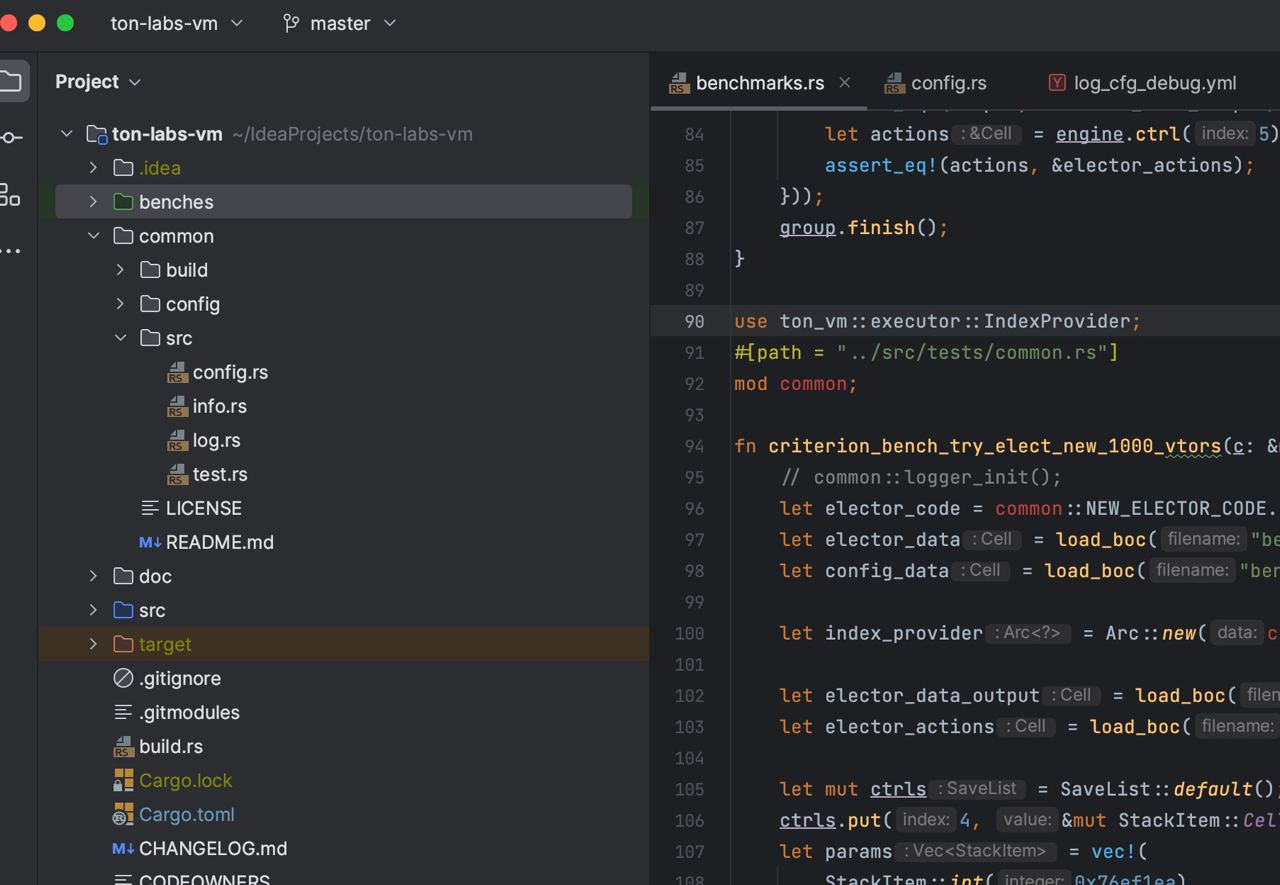
Task: Select the build.rs file in tree
Action: [170, 746]
